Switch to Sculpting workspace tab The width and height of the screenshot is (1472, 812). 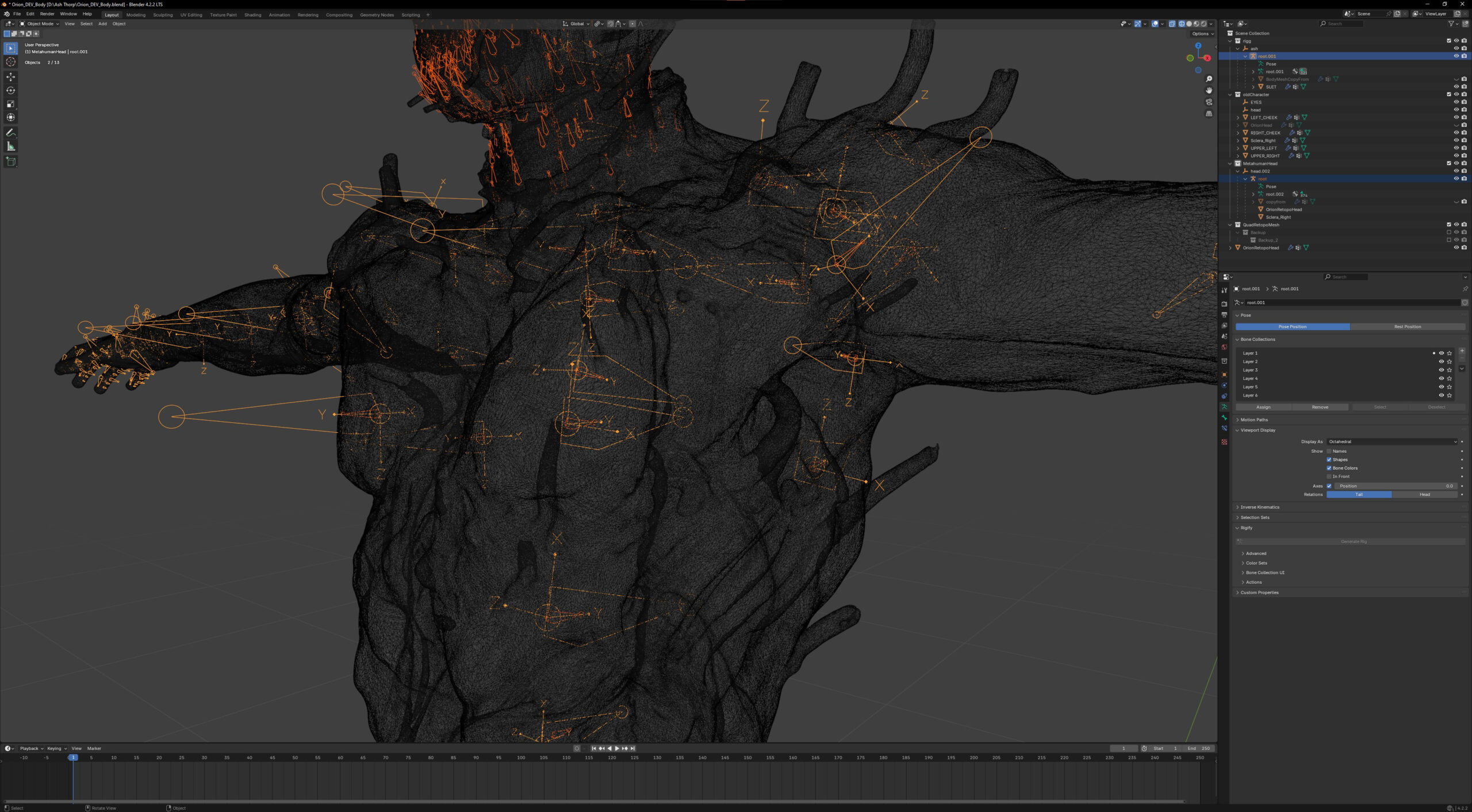pos(163,15)
